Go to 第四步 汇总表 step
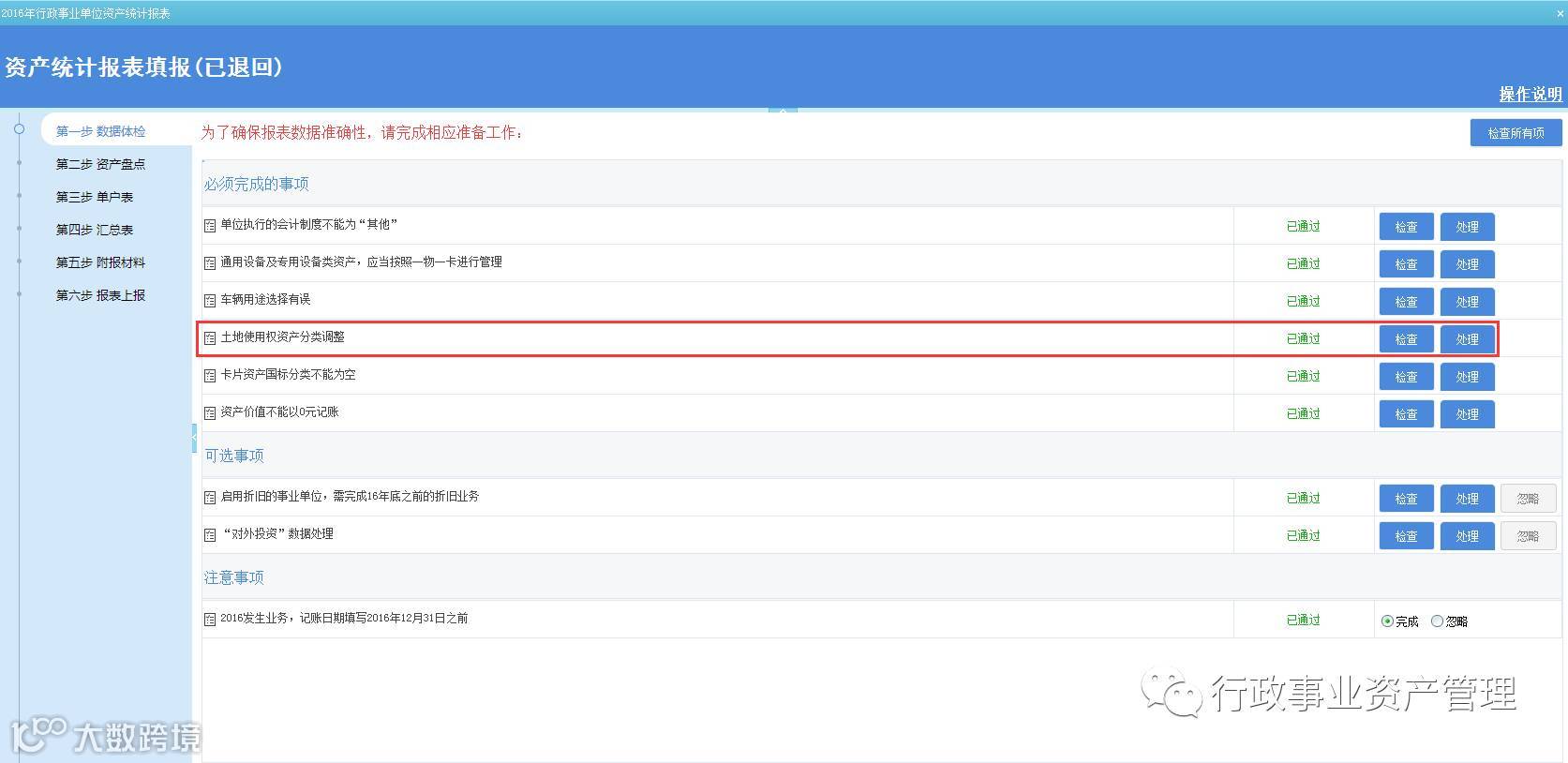This screenshot has height=763, width=1568. tap(94, 230)
